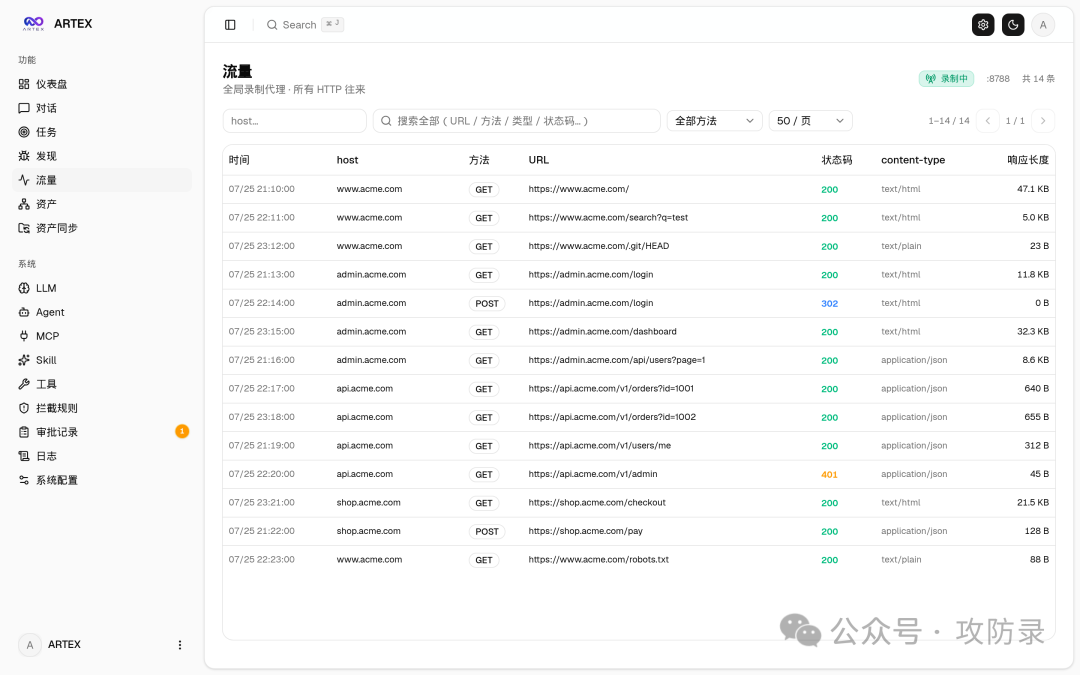Click the 47.1 KB response length
The width and height of the screenshot is (1080, 675).
tap(1033, 189)
